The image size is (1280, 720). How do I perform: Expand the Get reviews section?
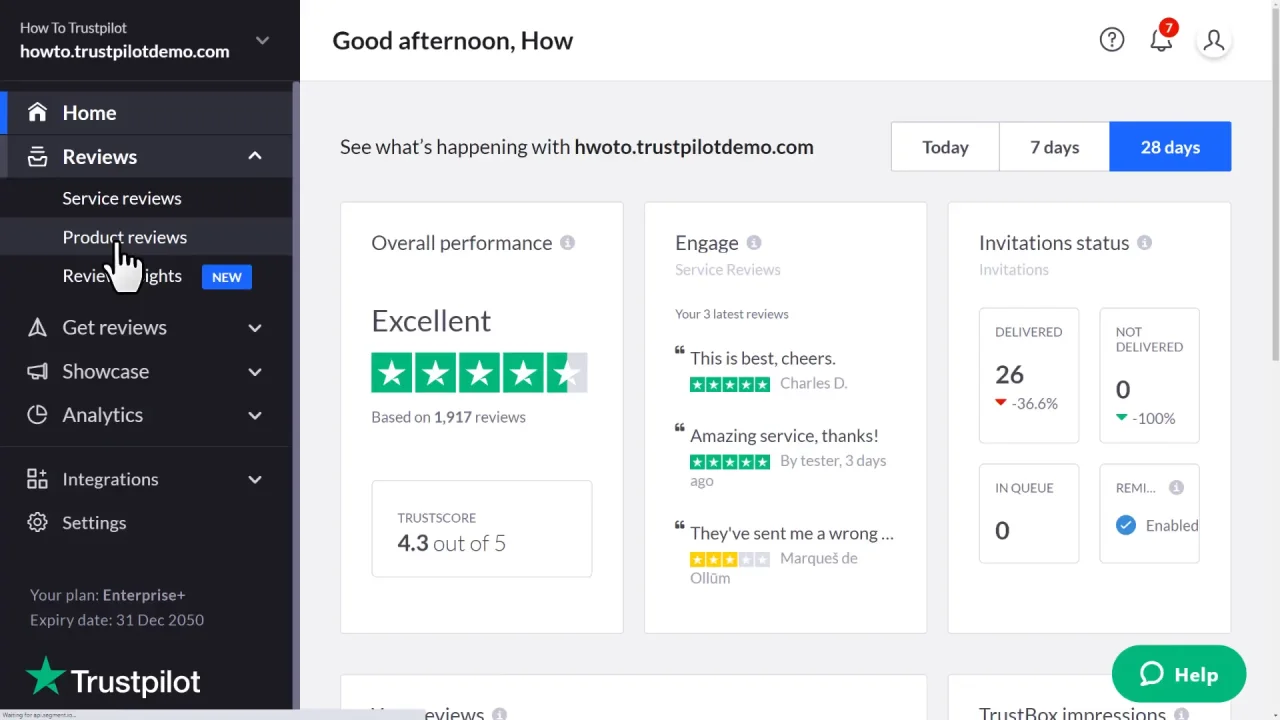tap(255, 328)
